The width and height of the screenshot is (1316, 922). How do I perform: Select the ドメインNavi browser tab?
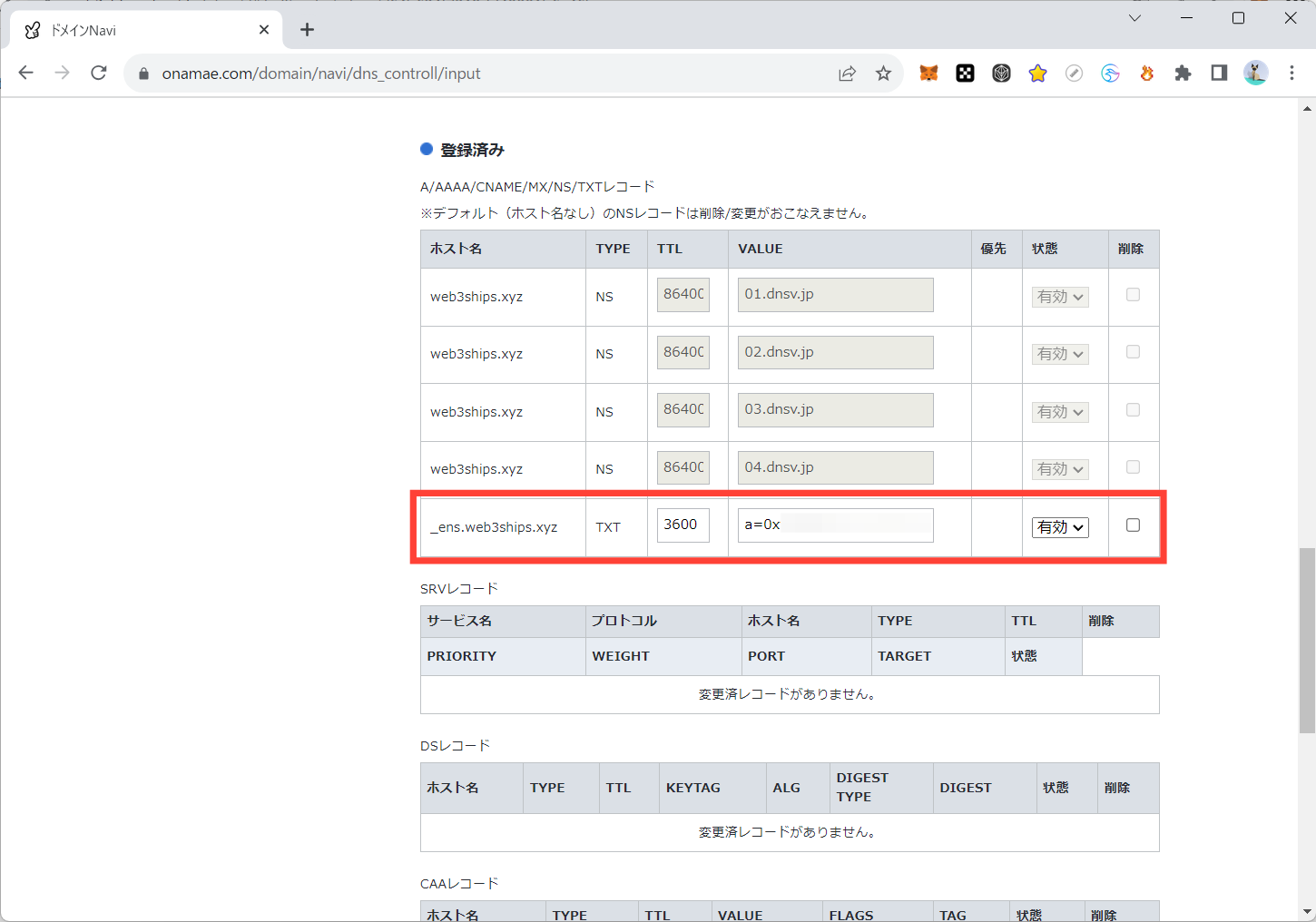tap(136, 30)
